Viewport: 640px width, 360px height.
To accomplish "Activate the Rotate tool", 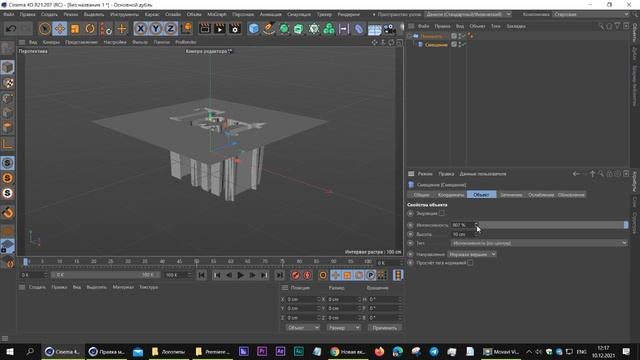I will point(90,29).
